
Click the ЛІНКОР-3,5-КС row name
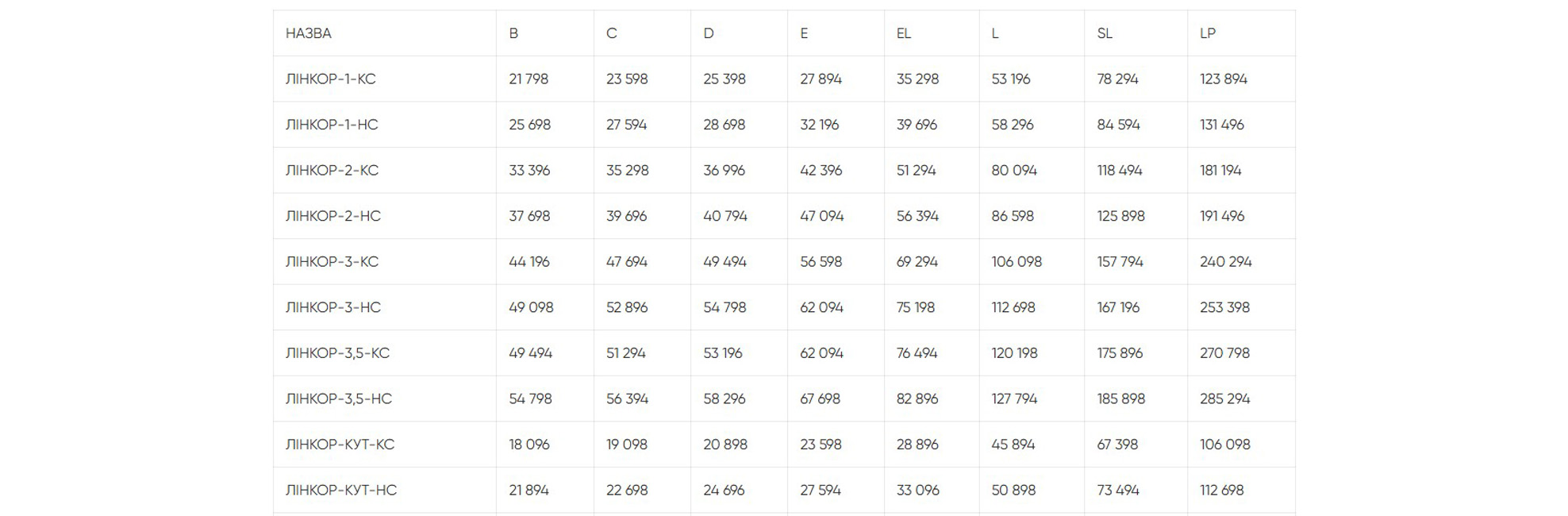pyautogui.click(x=338, y=353)
